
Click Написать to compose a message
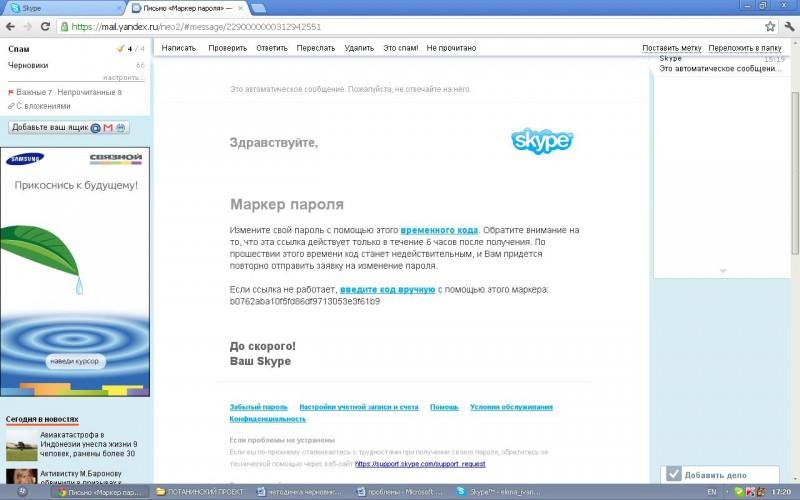click(179, 48)
